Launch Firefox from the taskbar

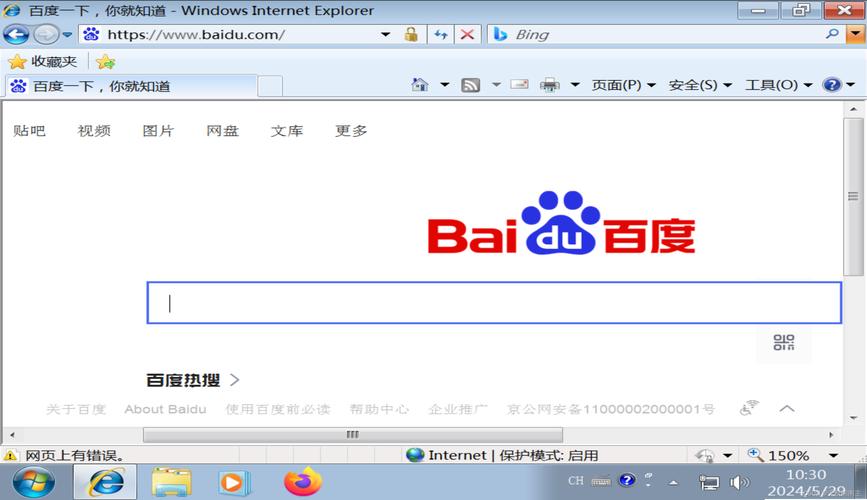[x=303, y=482]
